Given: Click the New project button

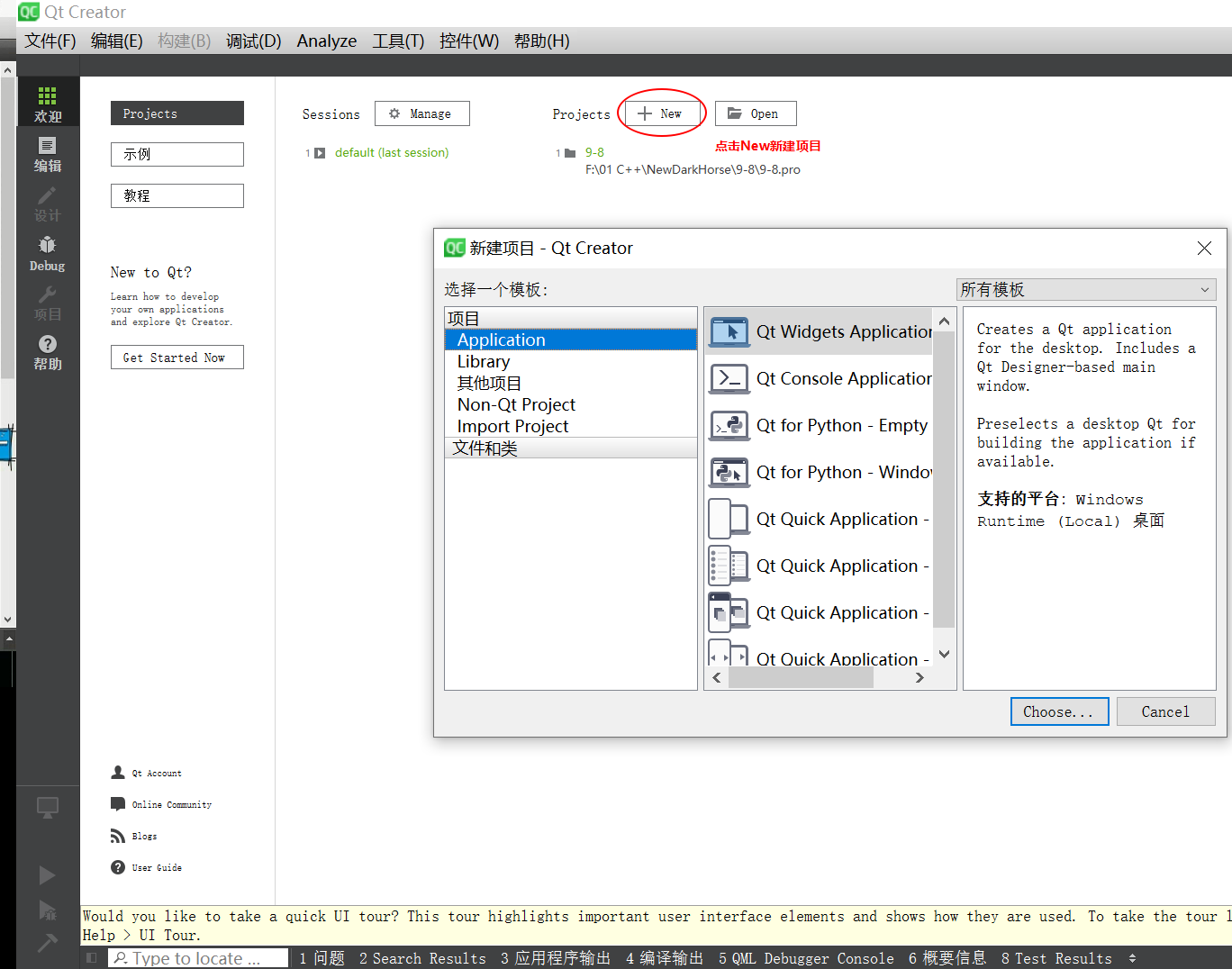Looking at the screenshot, I should click(661, 113).
